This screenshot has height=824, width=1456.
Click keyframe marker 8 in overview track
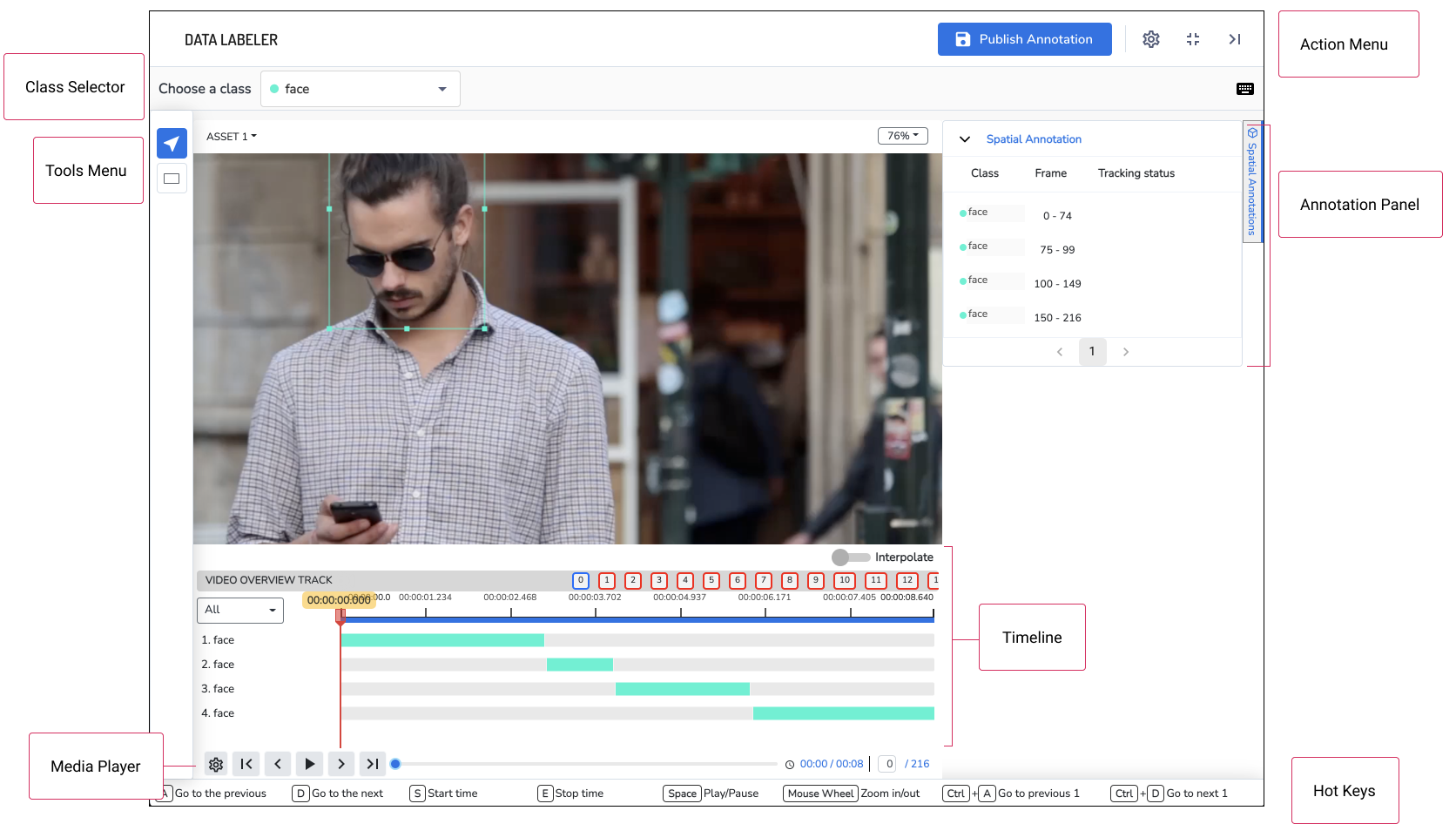click(790, 580)
